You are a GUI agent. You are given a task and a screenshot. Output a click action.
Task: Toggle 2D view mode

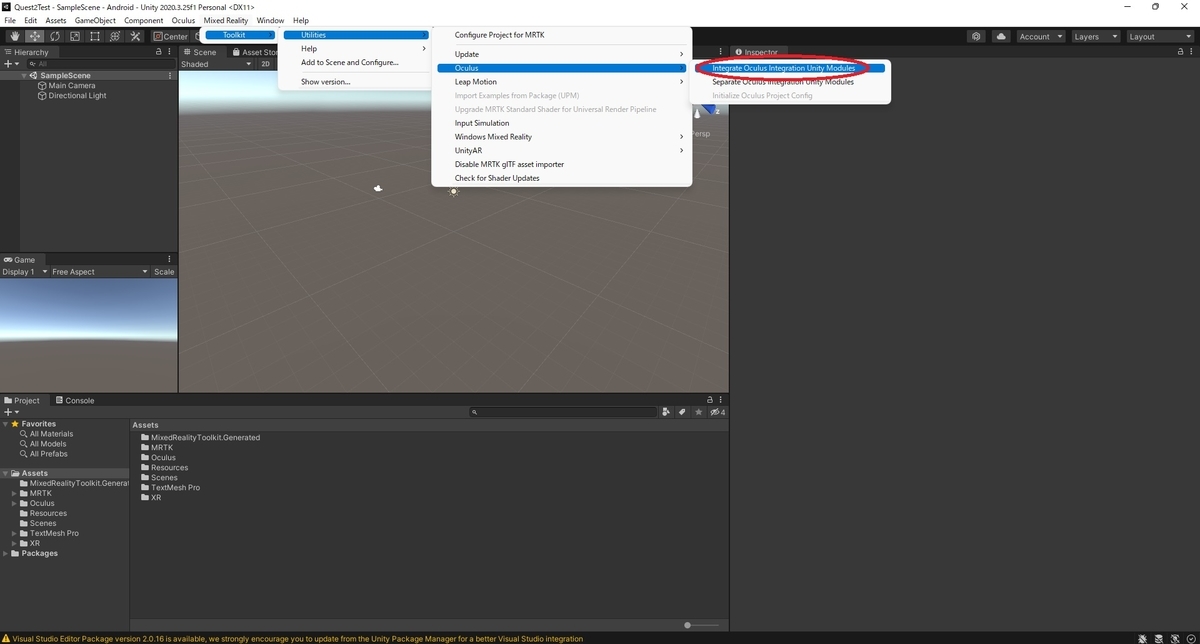point(265,63)
